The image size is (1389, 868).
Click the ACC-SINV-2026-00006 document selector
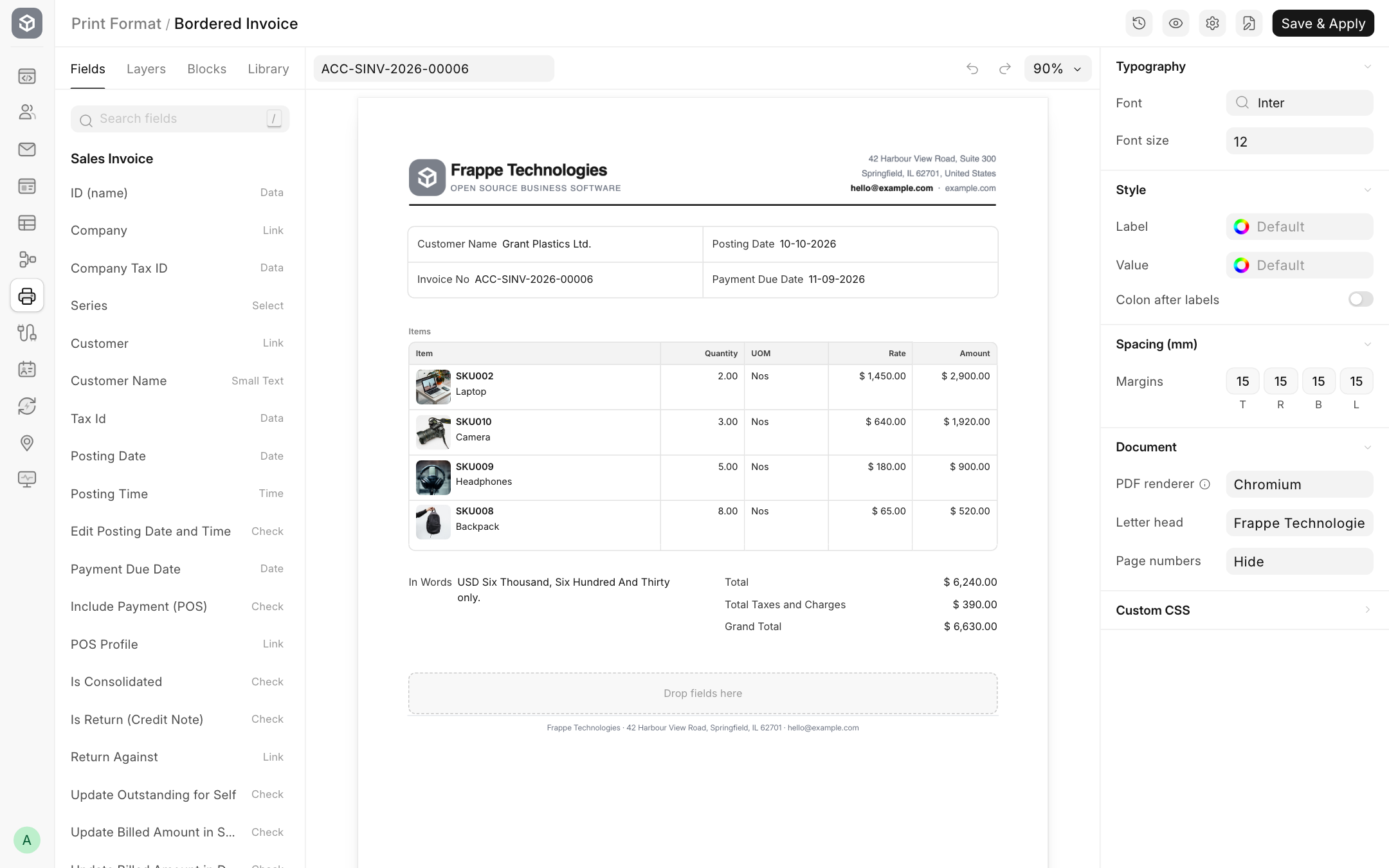pyautogui.click(x=433, y=69)
